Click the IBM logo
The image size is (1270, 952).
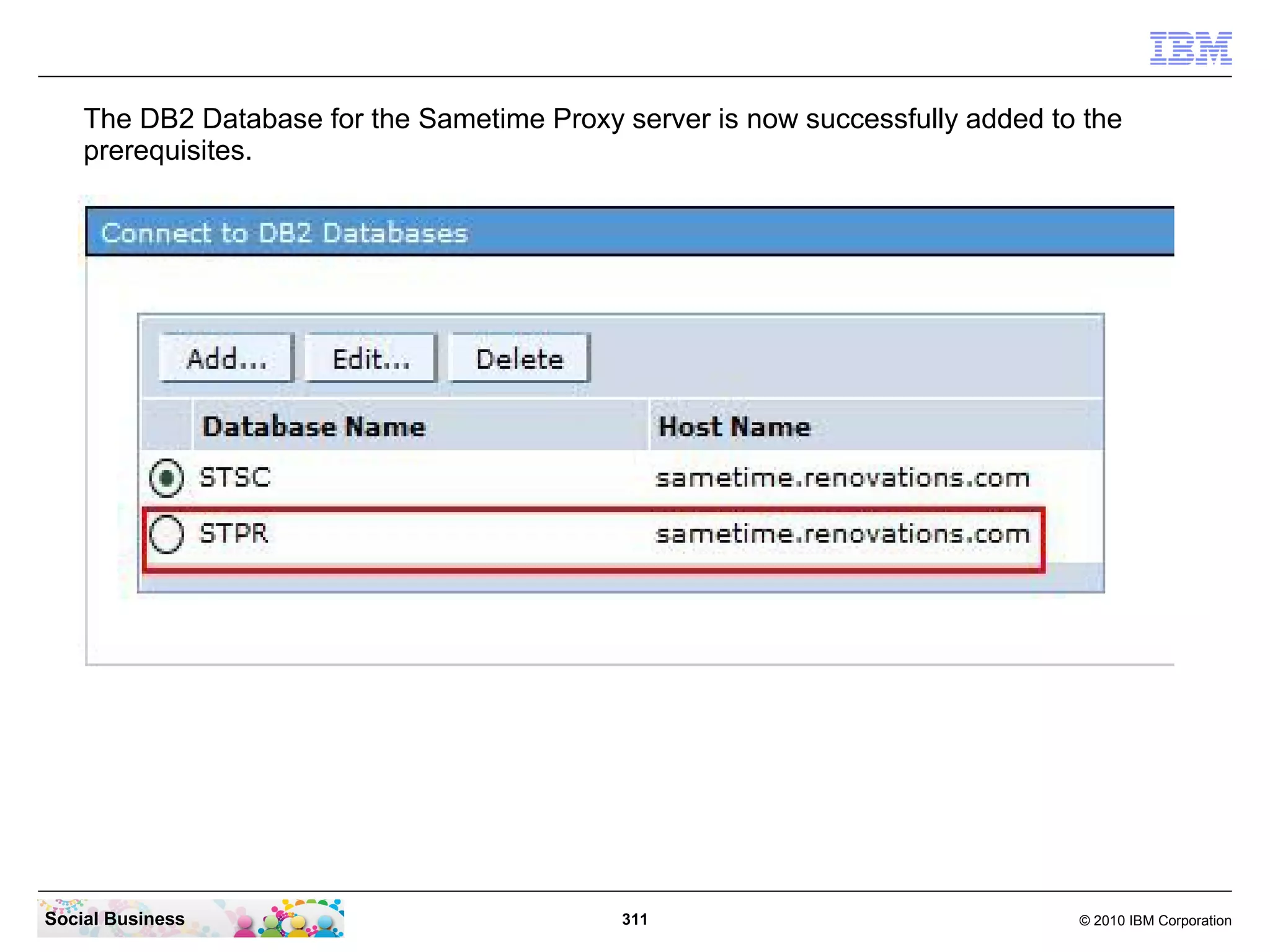coord(1191,48)
